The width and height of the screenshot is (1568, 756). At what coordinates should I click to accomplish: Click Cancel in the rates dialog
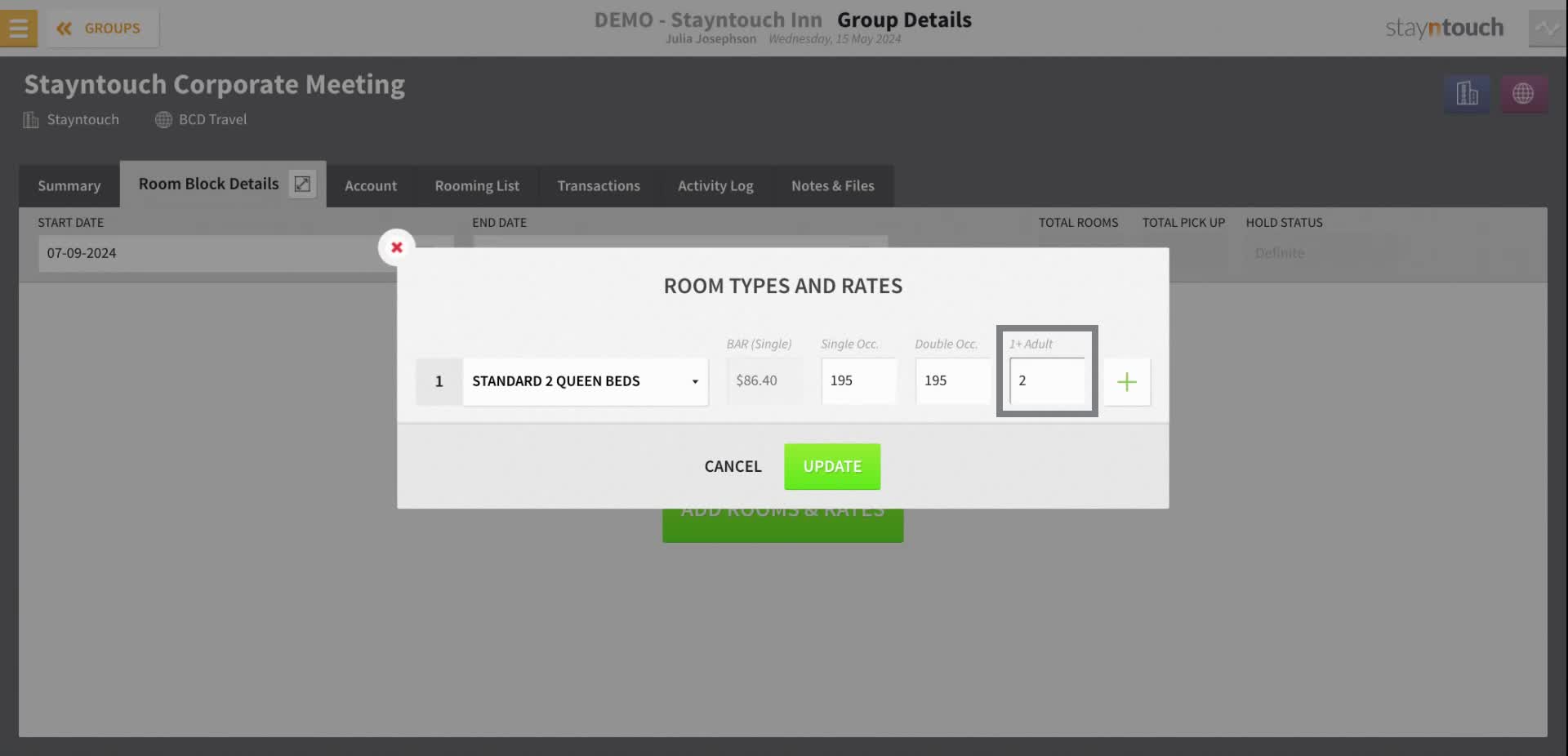[x=733, y=467]
